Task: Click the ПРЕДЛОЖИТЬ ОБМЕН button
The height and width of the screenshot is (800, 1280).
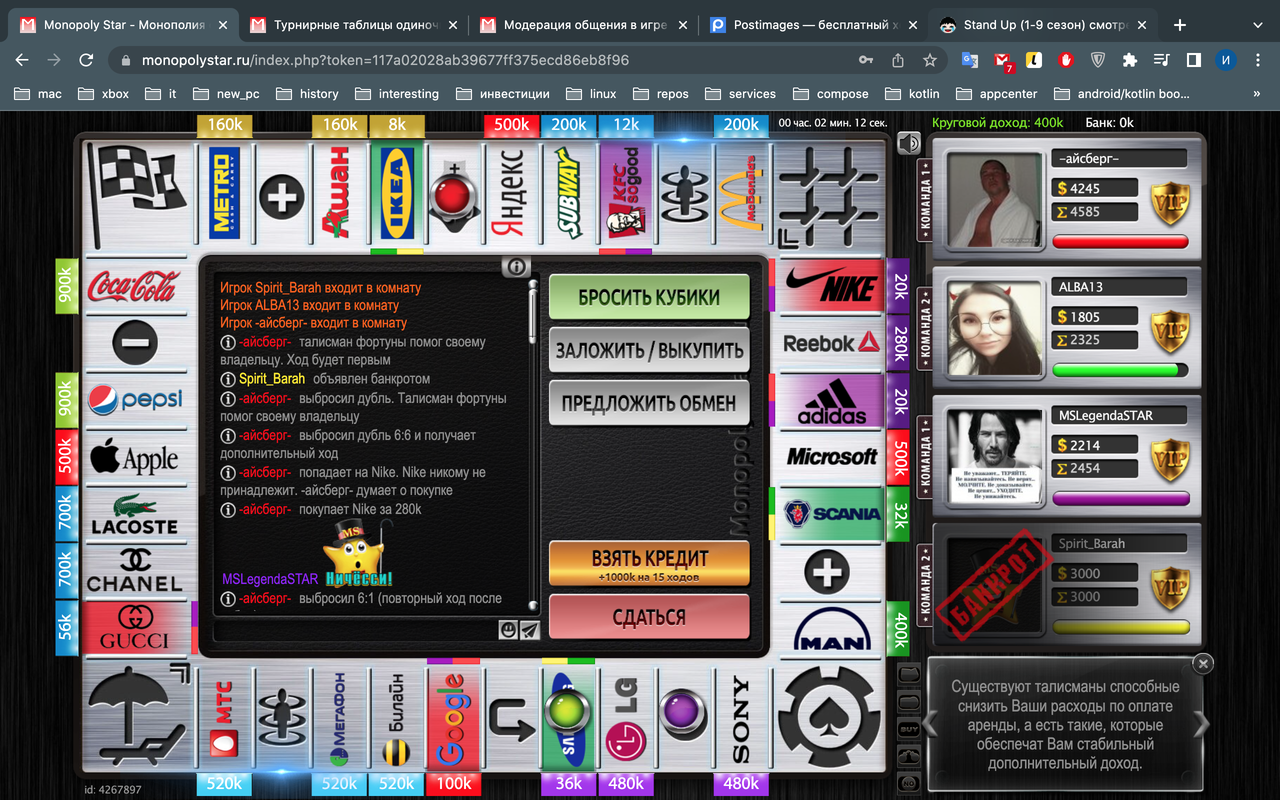Action: pyautogui.click(x=649, y=403)
